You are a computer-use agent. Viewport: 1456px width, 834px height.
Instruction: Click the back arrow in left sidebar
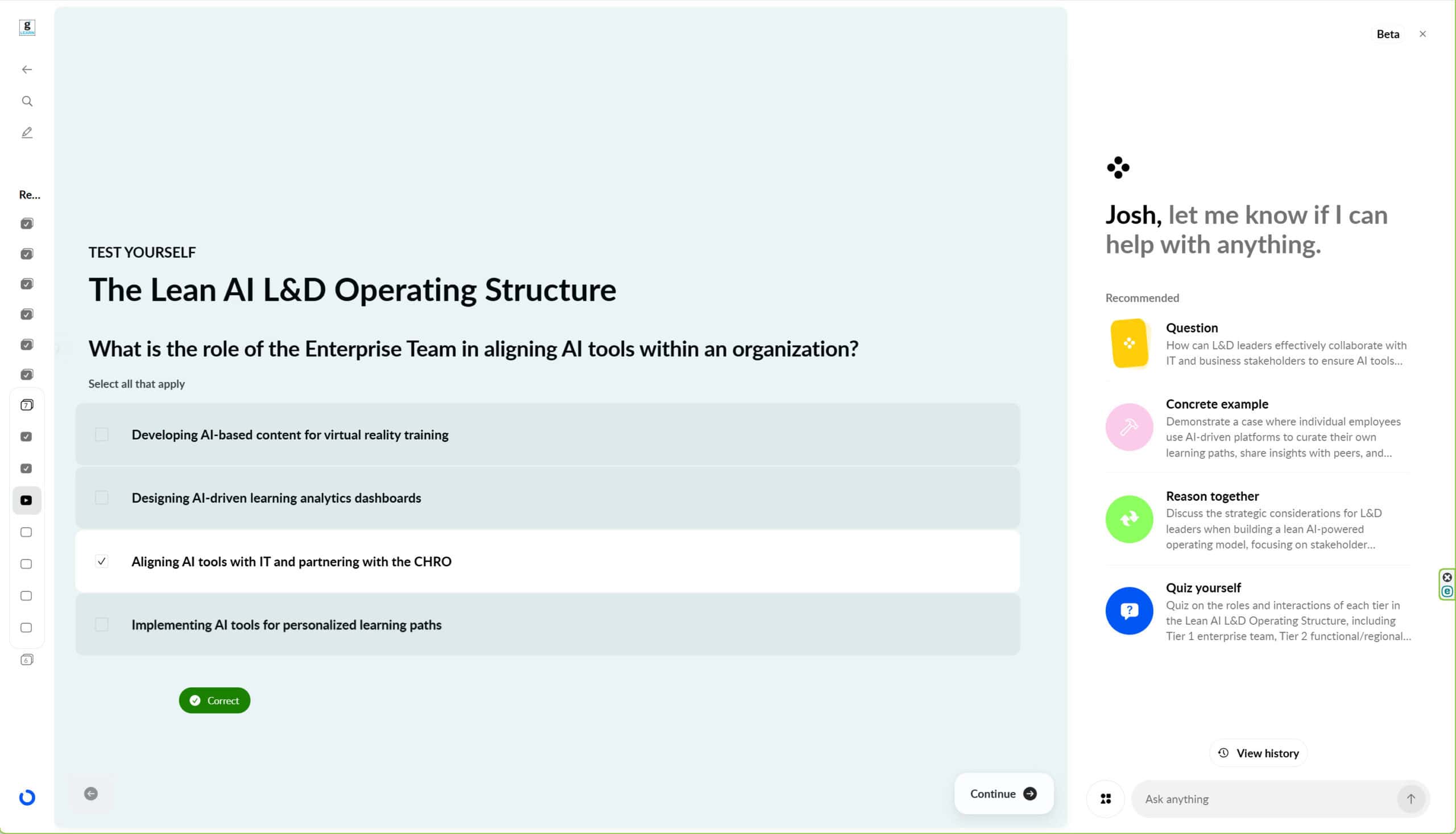[x=27, y=69]
